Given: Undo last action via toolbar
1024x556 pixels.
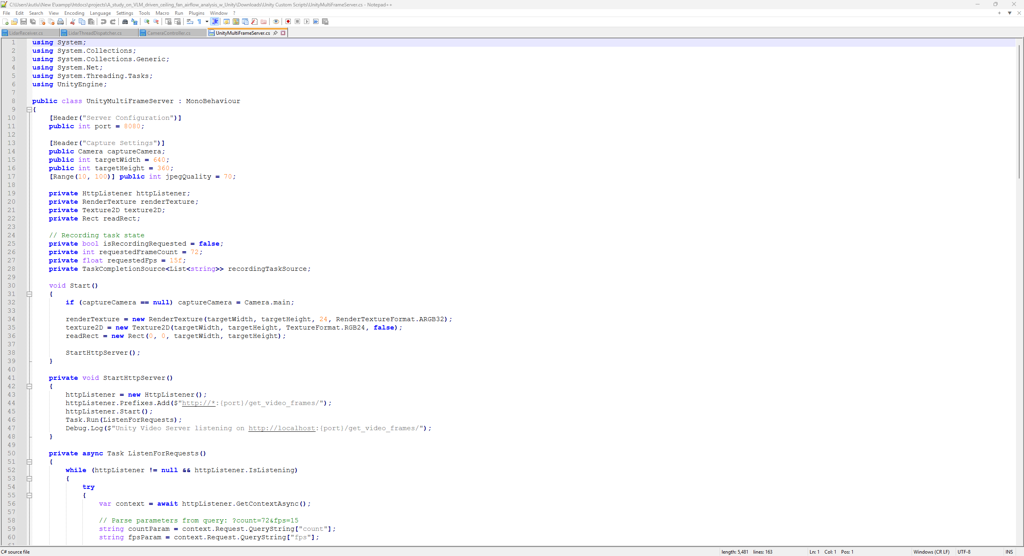Looking at the screenshot, I should coord(103,22).
